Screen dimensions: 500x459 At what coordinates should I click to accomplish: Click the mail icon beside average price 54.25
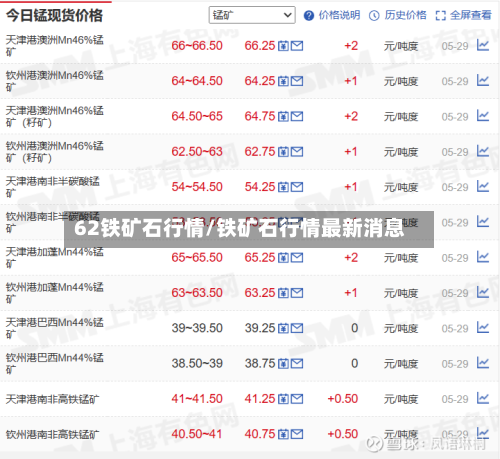click(x=297, y=187)
